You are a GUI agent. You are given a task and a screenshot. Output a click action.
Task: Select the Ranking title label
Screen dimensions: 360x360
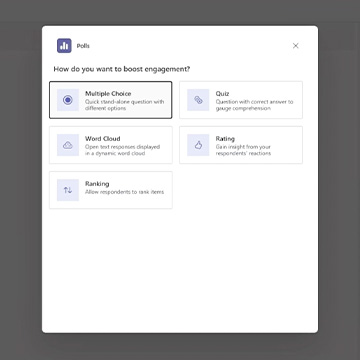pos(97,184)
